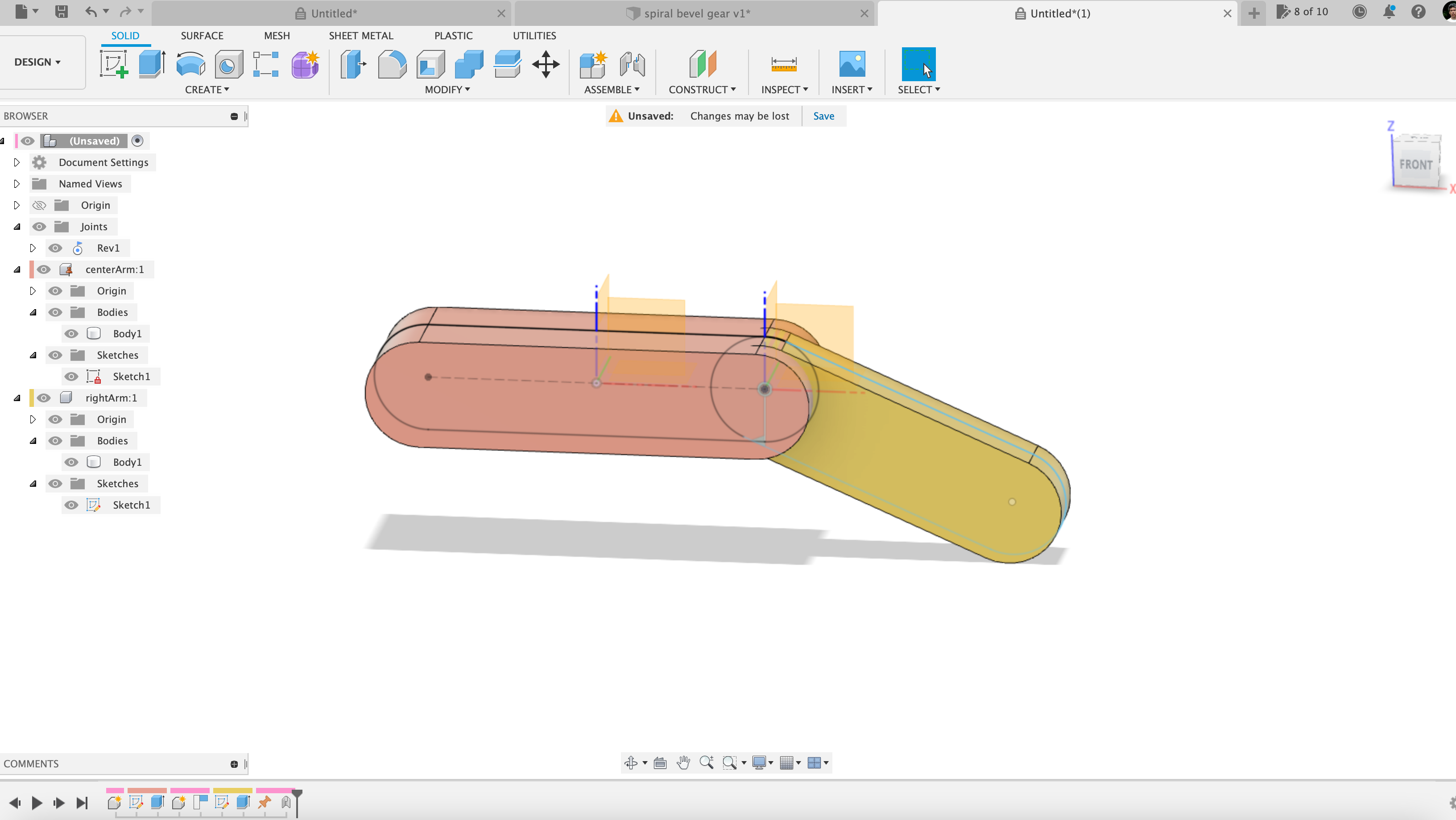Open the CONSTRUCT menu
This screenshot has height=820, width=1456.
(701, 89)
